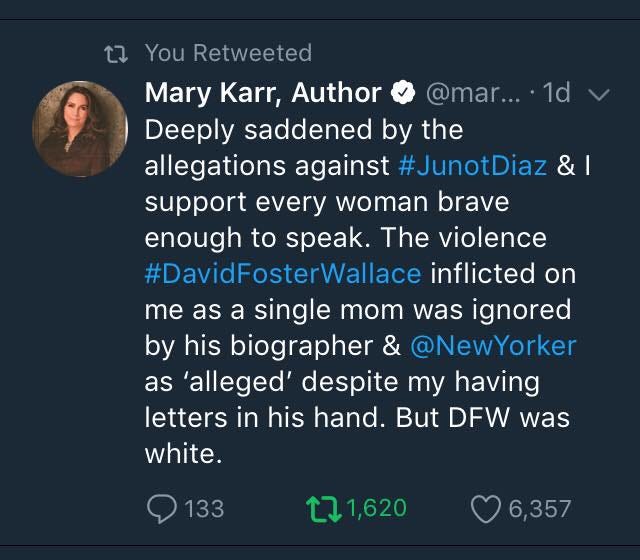Click the reply speech bubble icon
640x560 pixels.
[162, 509]
